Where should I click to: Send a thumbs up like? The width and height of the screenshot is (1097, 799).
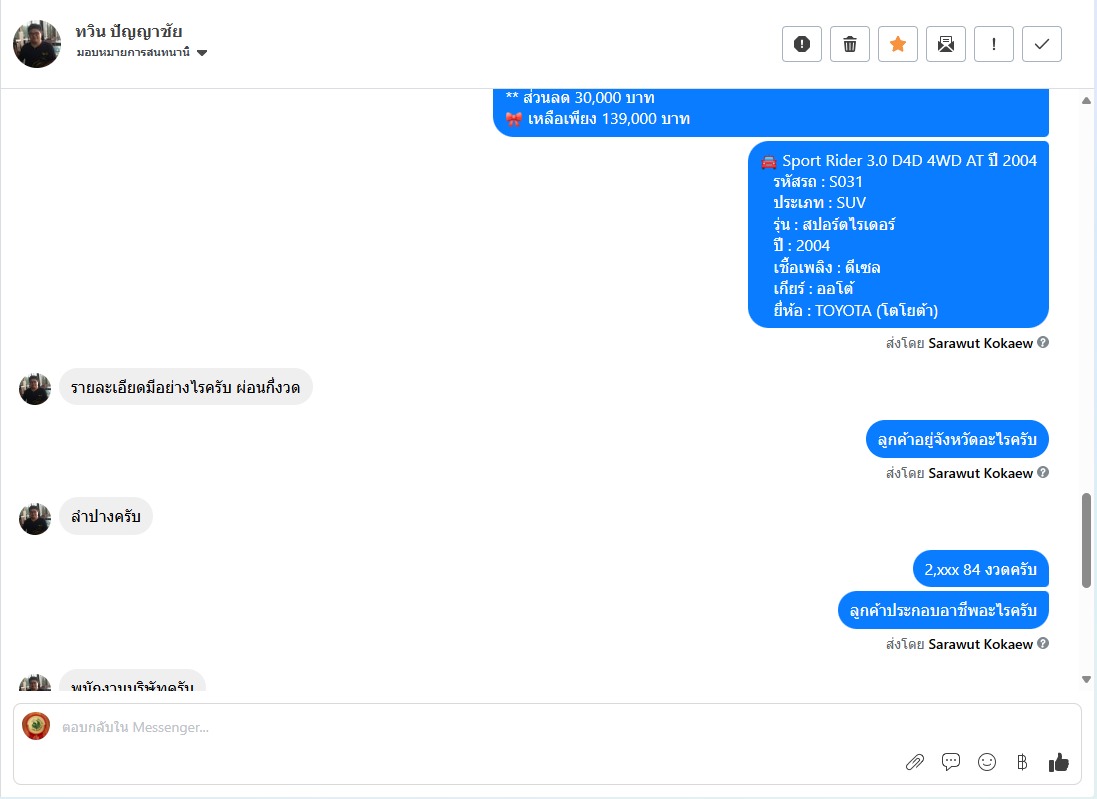(x=1059, y=762)
